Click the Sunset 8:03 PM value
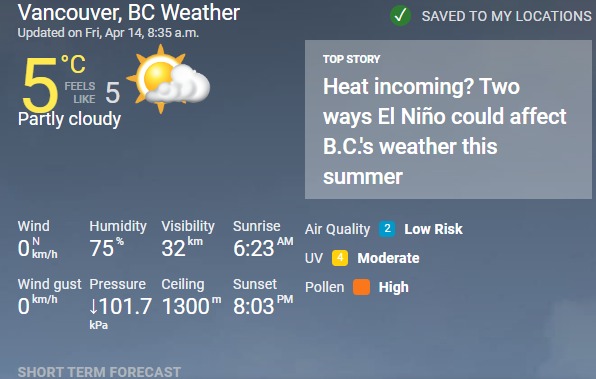 coord(263,306)
